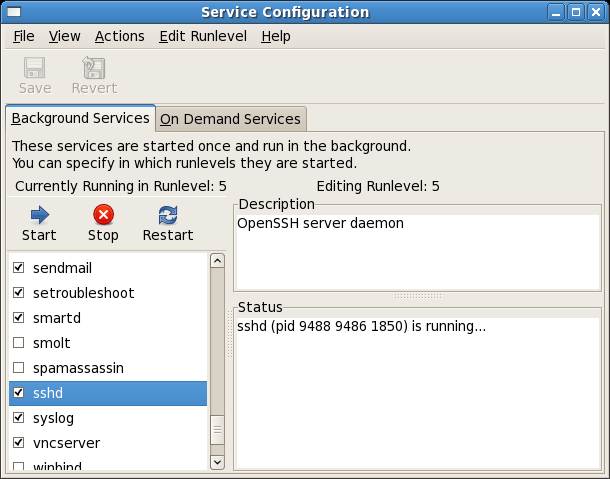Uncheck the vncserver service checkbox
Screen dimensions: 610x479
(x=18, y=442)
